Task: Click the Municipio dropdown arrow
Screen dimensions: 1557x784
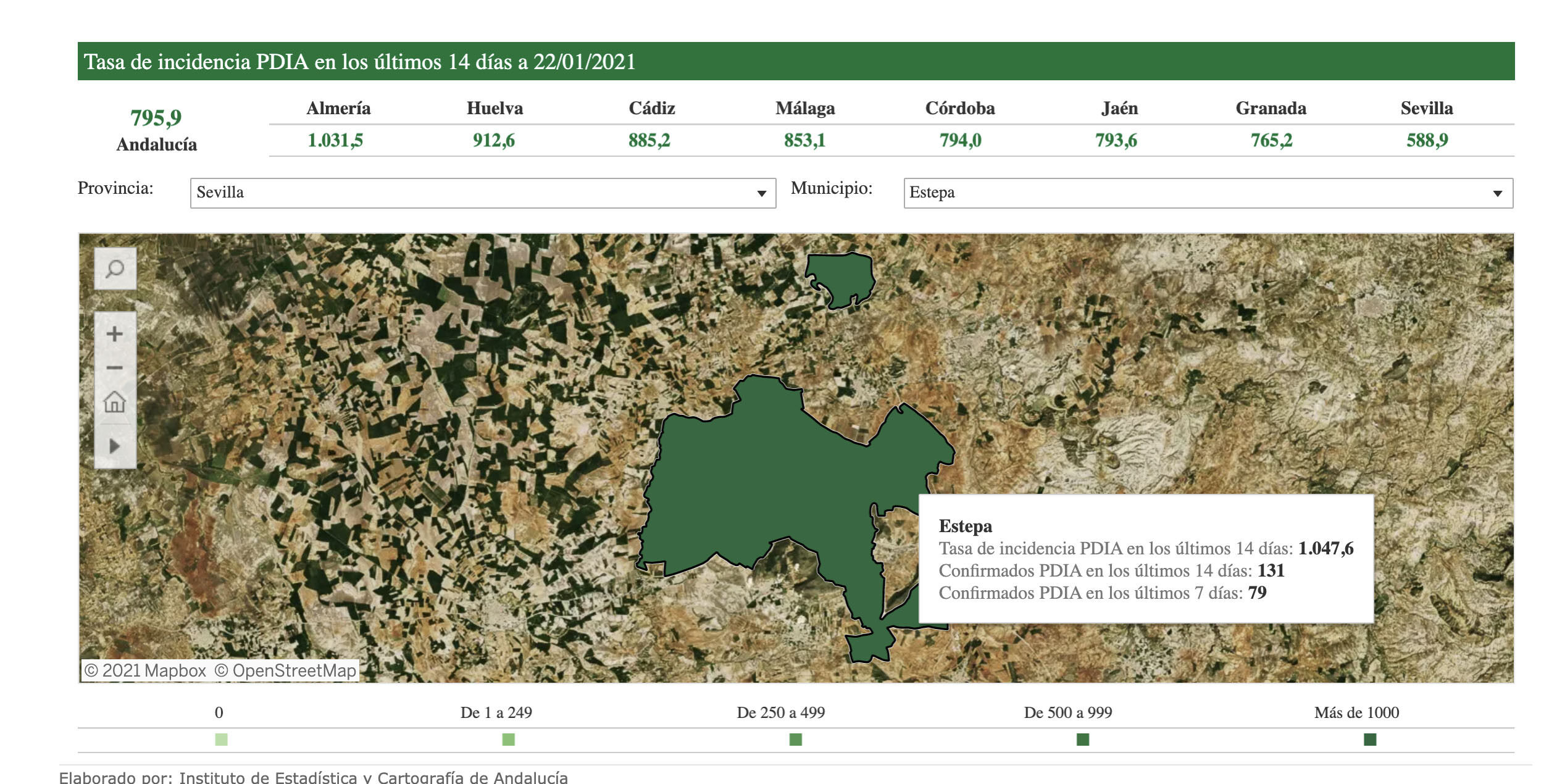Action: coord(1497,194)
